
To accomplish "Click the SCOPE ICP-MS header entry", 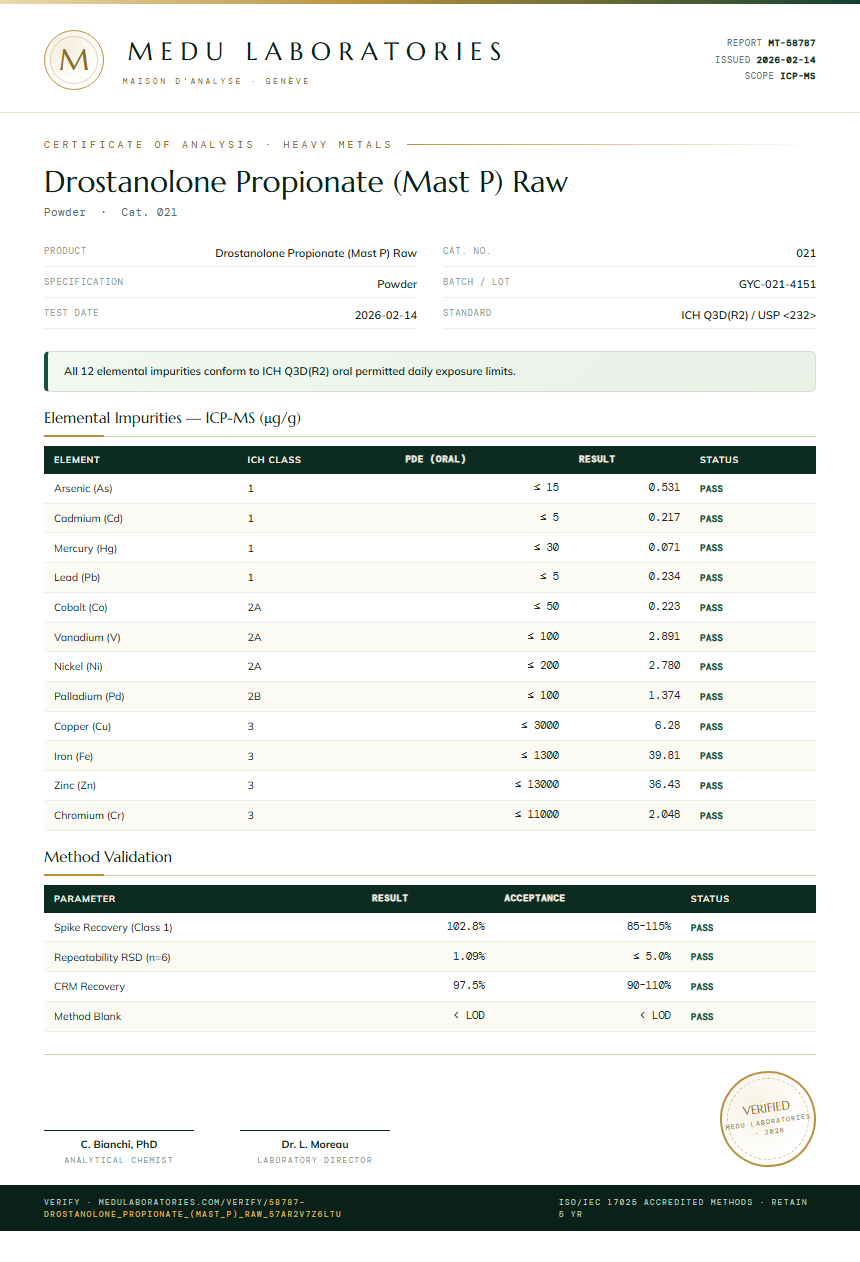I will click(780, 76).
